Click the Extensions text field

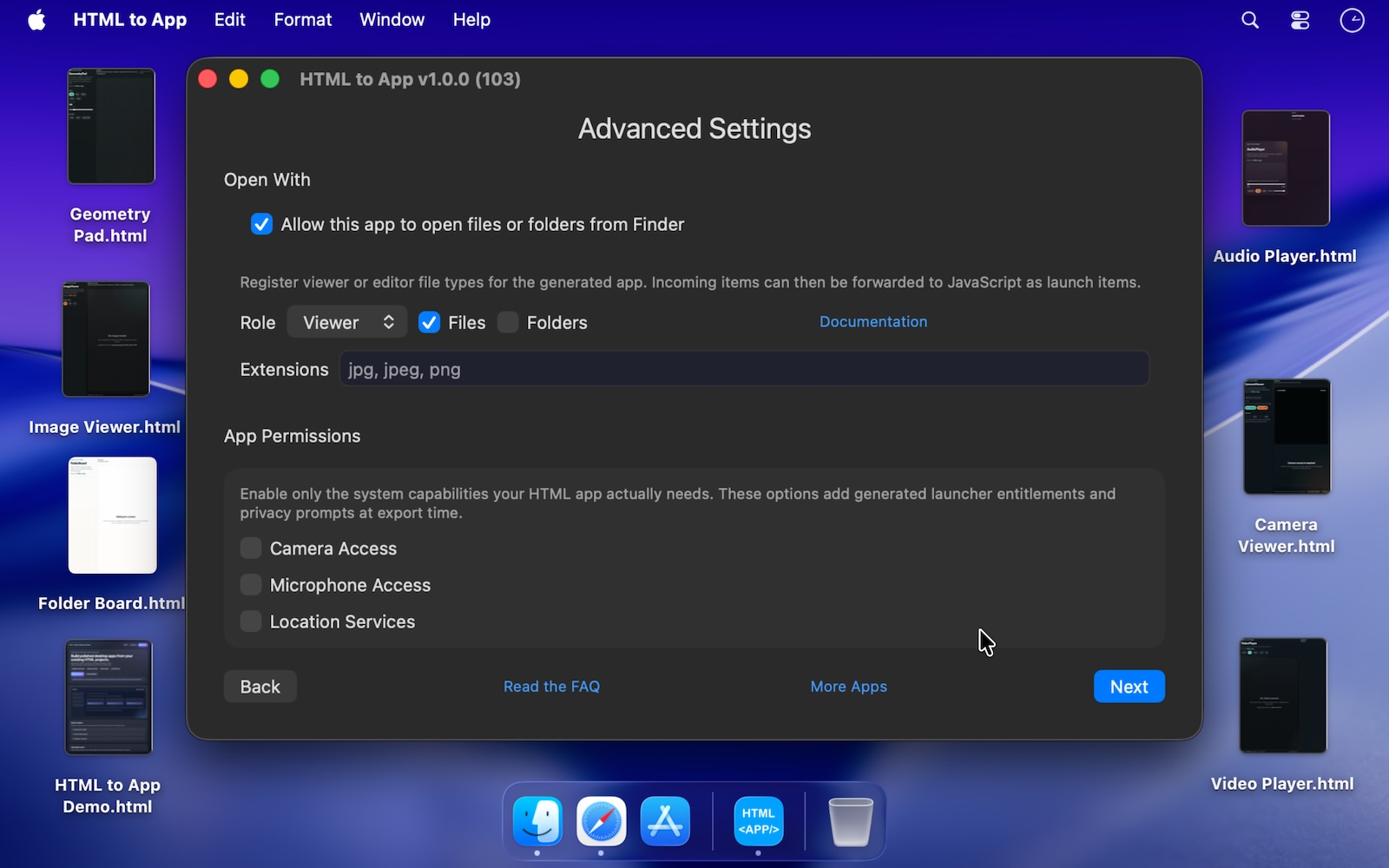click(744, 370)
